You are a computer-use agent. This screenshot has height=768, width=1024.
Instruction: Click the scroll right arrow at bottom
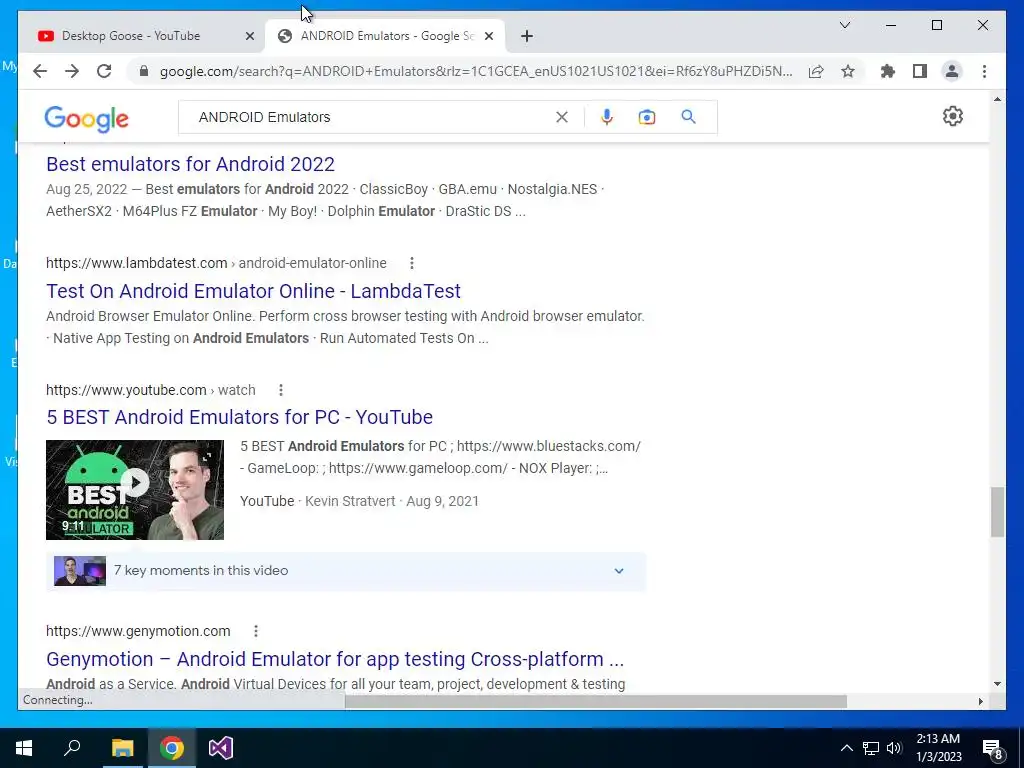coord(980,701)
